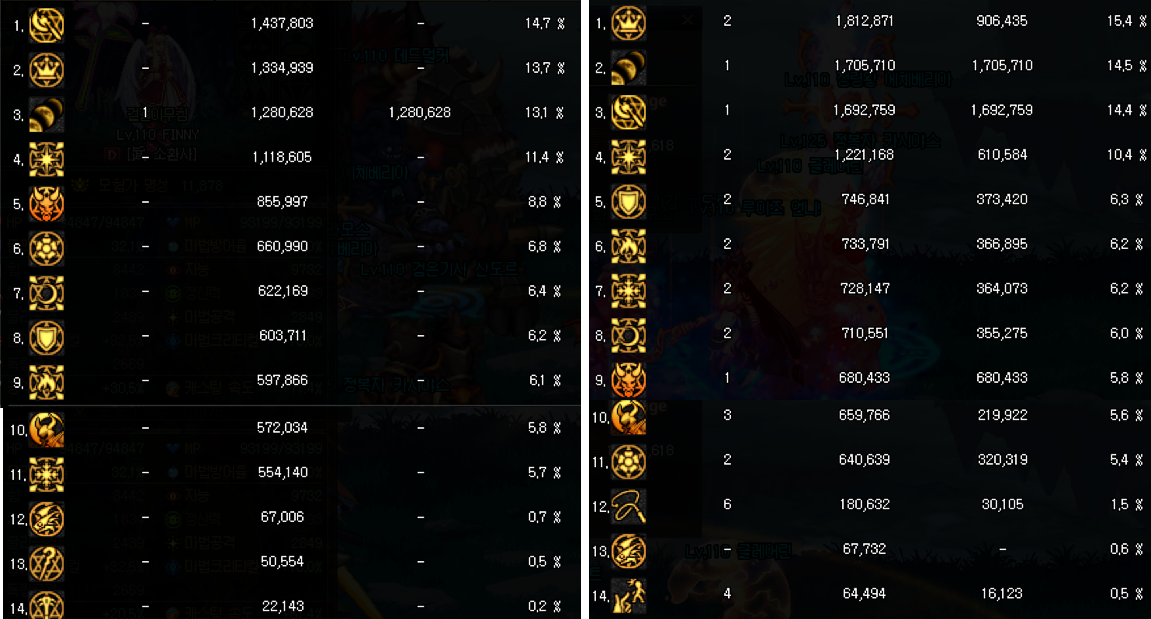This screenshot has height=619, width=1151.
Task: Click the orange demon face icon at 8.8%
Action: tap(46, 203)
